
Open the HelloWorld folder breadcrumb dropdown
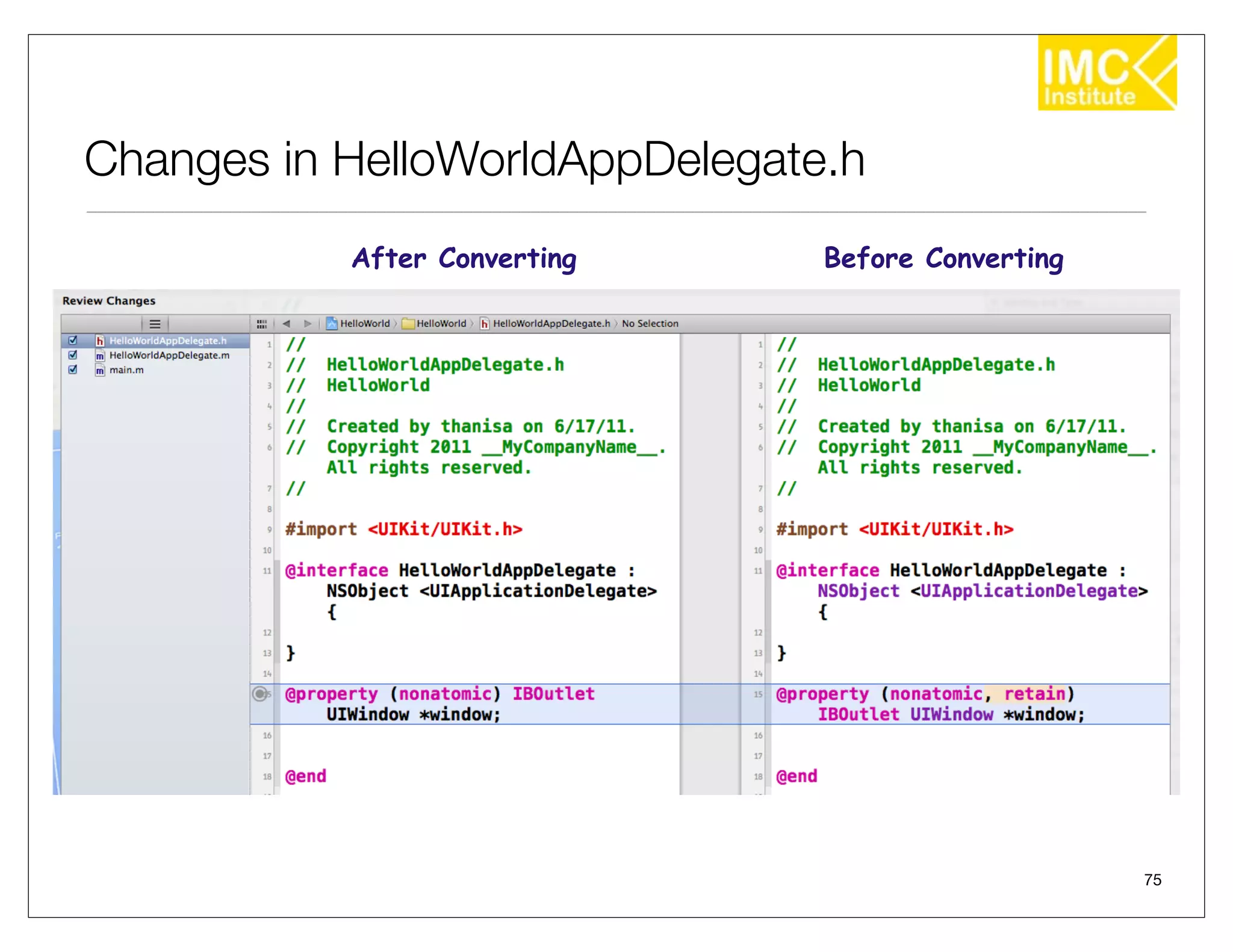[441, 324]
